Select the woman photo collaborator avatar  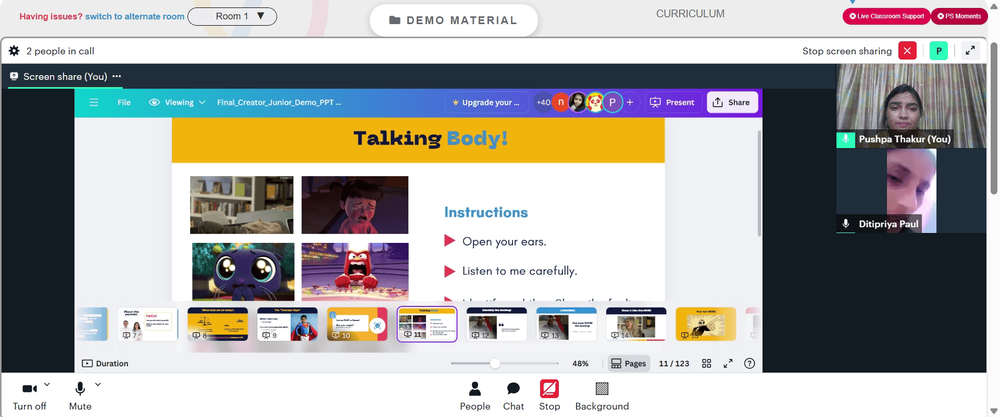[577, 102]
